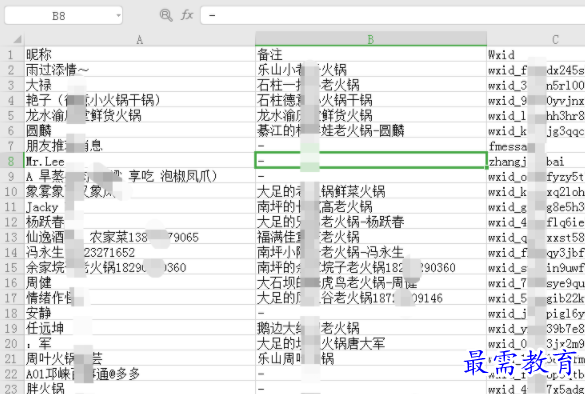
Task: Select cell B14 ending with 老火锅-冯永生
Action: [371, 252]
